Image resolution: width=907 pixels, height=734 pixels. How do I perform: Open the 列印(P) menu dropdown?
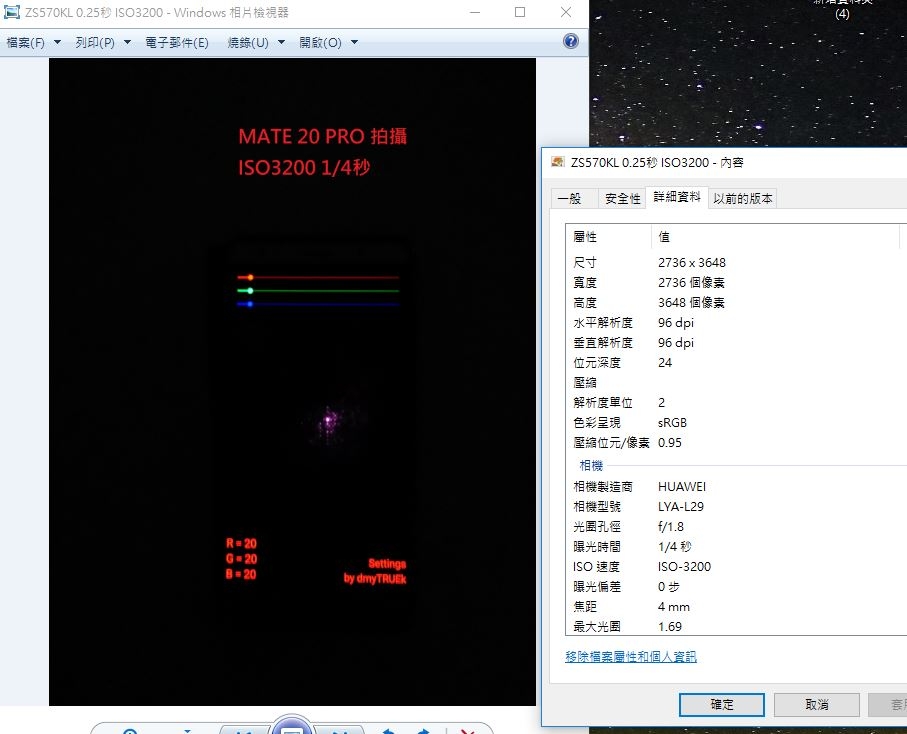click(x=103, y=42)
